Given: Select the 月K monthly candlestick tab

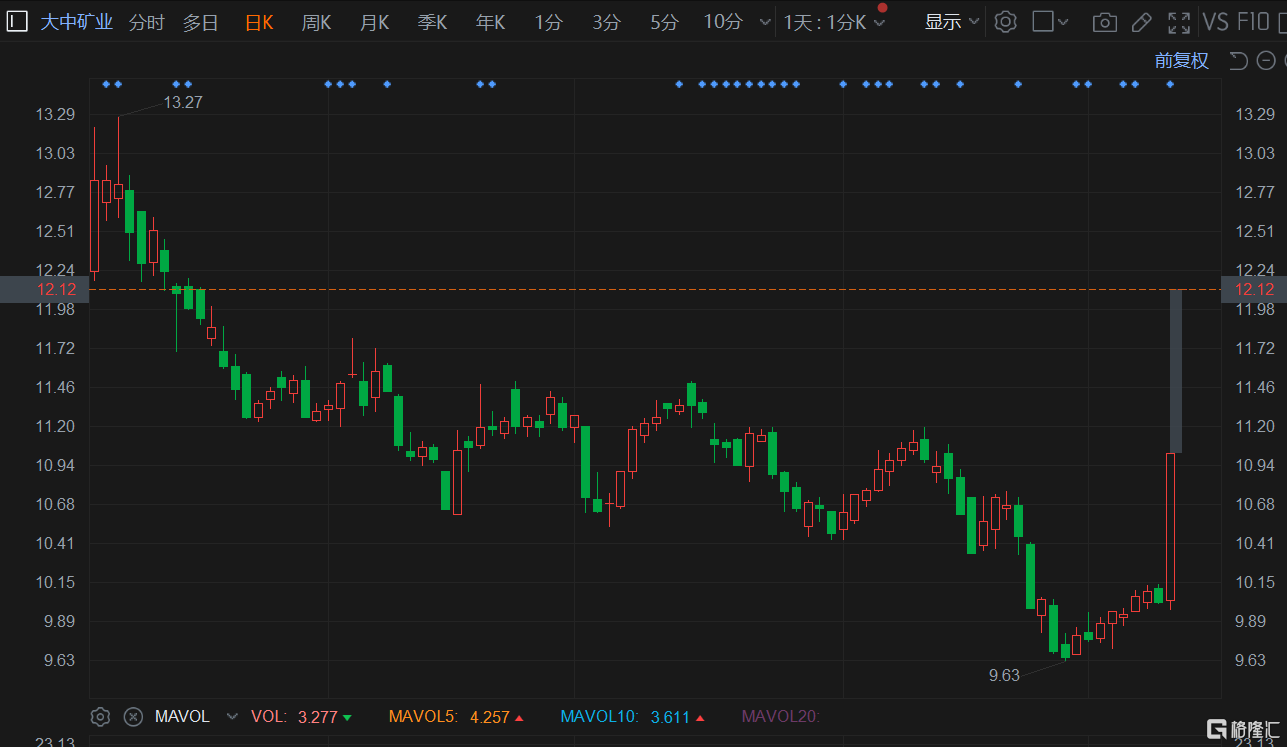Looking at the screenshot, I should 375,22.
